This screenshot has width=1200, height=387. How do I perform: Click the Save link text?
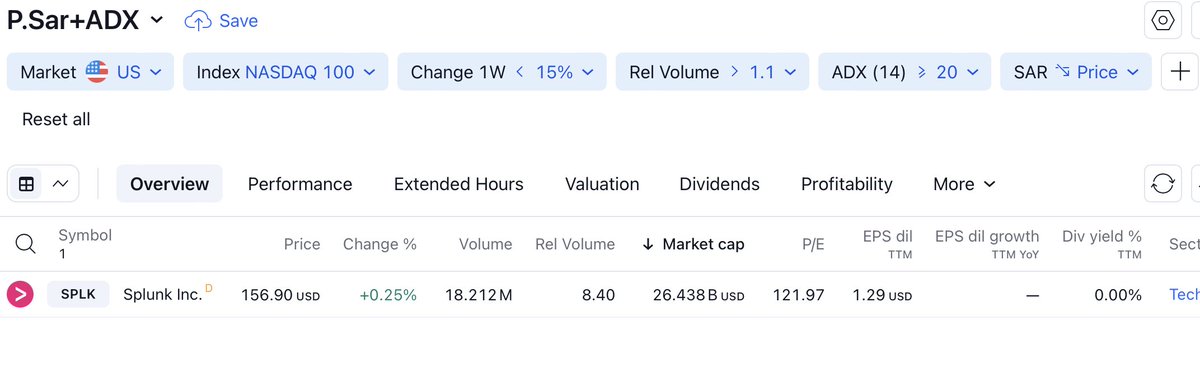click(239, 20)
